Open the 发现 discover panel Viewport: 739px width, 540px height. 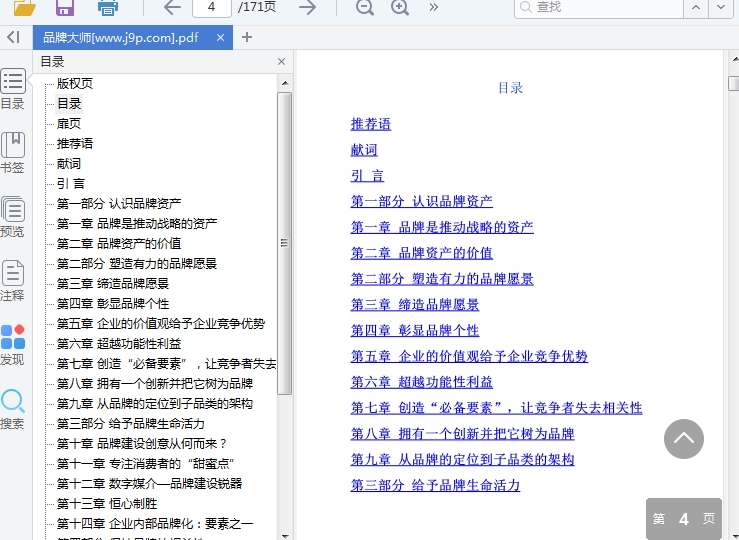coord(13,345)
